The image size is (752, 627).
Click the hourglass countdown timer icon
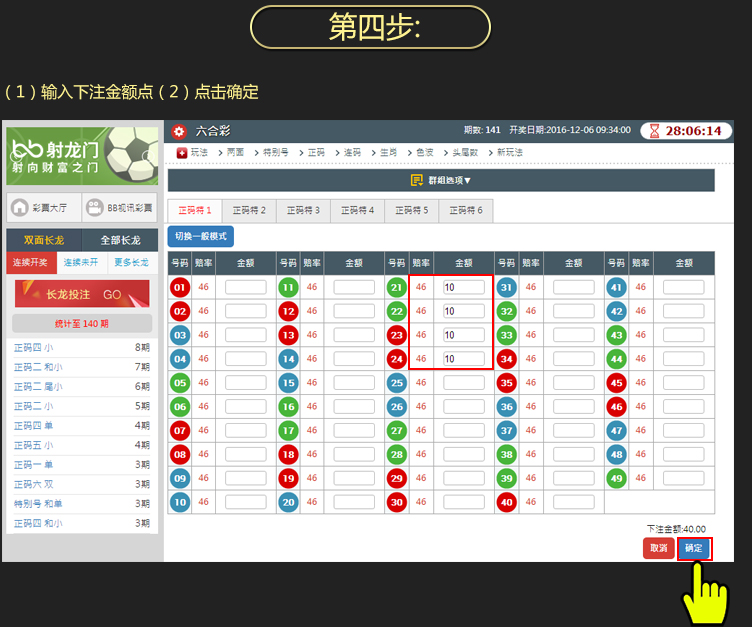coord(654,131)
